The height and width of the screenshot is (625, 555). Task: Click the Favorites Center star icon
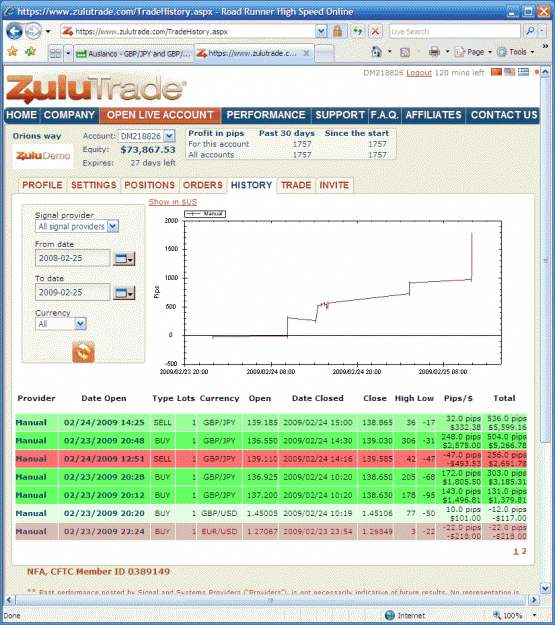pyautogui.click(x=12, y=51)
